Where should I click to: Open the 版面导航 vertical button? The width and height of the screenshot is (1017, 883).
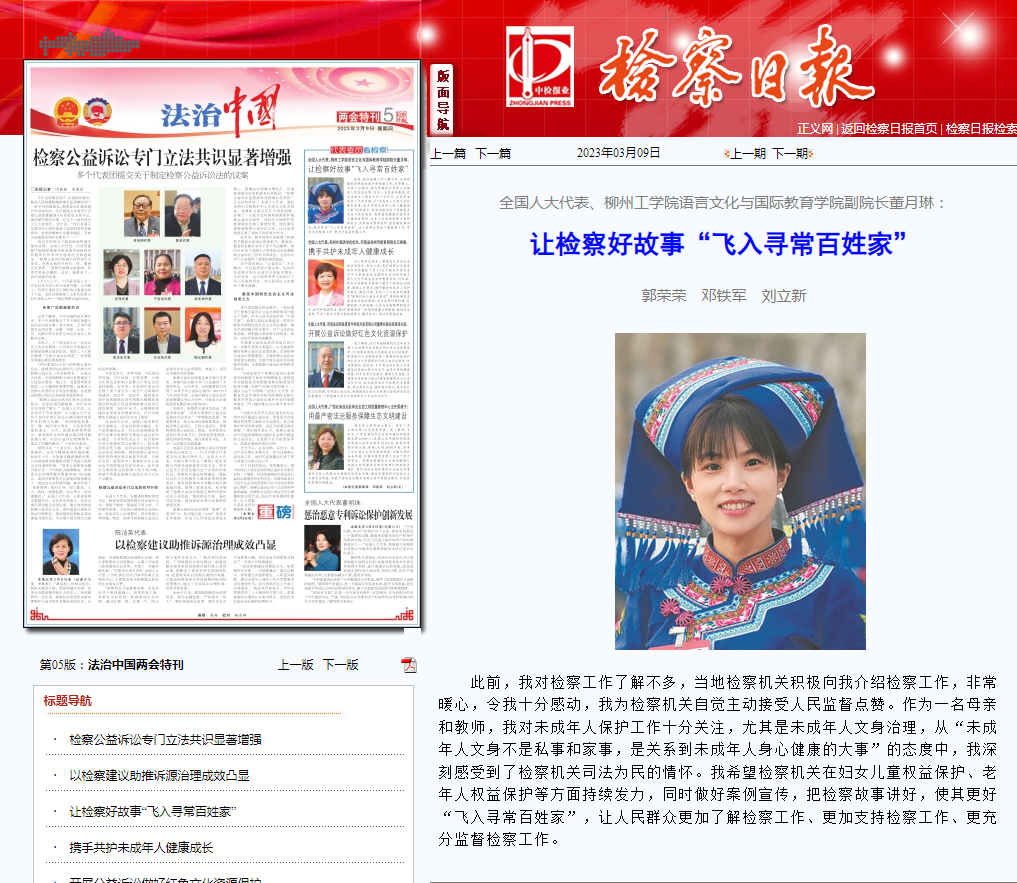(442, 99)
